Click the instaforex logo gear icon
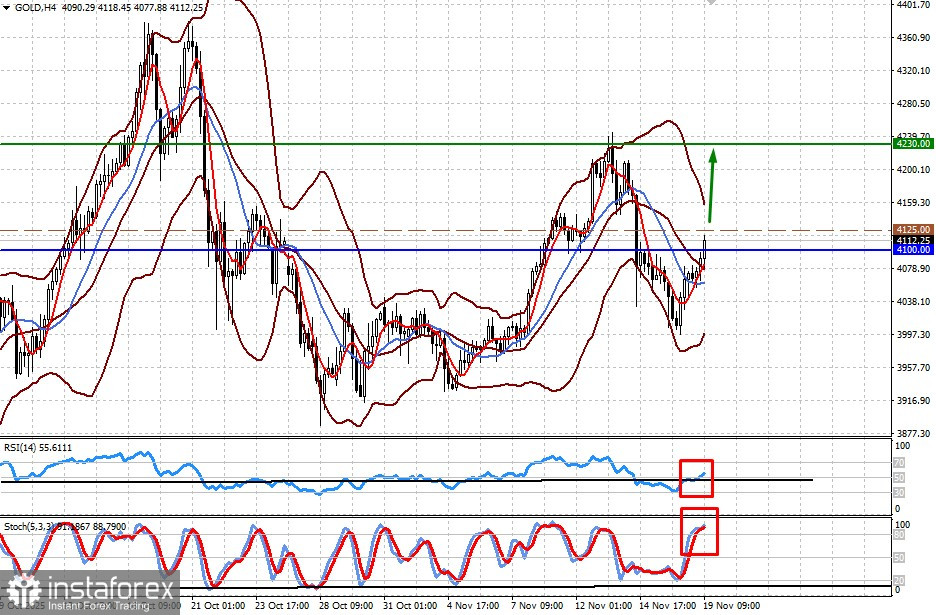Image resolution: width=936 pixels, height=615 pixels. click(x=23, y=591)
